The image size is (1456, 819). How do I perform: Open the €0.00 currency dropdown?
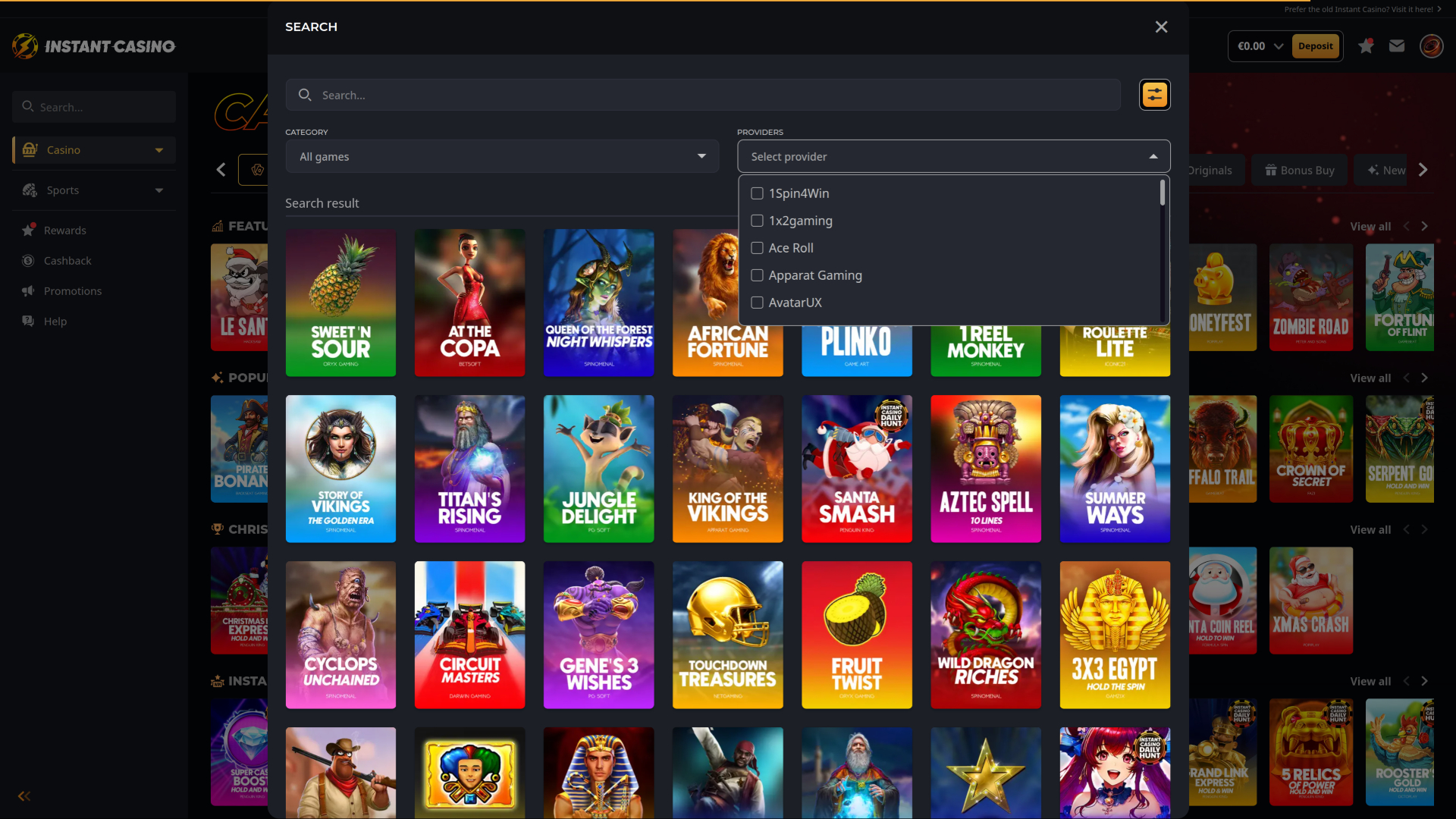tap(1257, 45)
